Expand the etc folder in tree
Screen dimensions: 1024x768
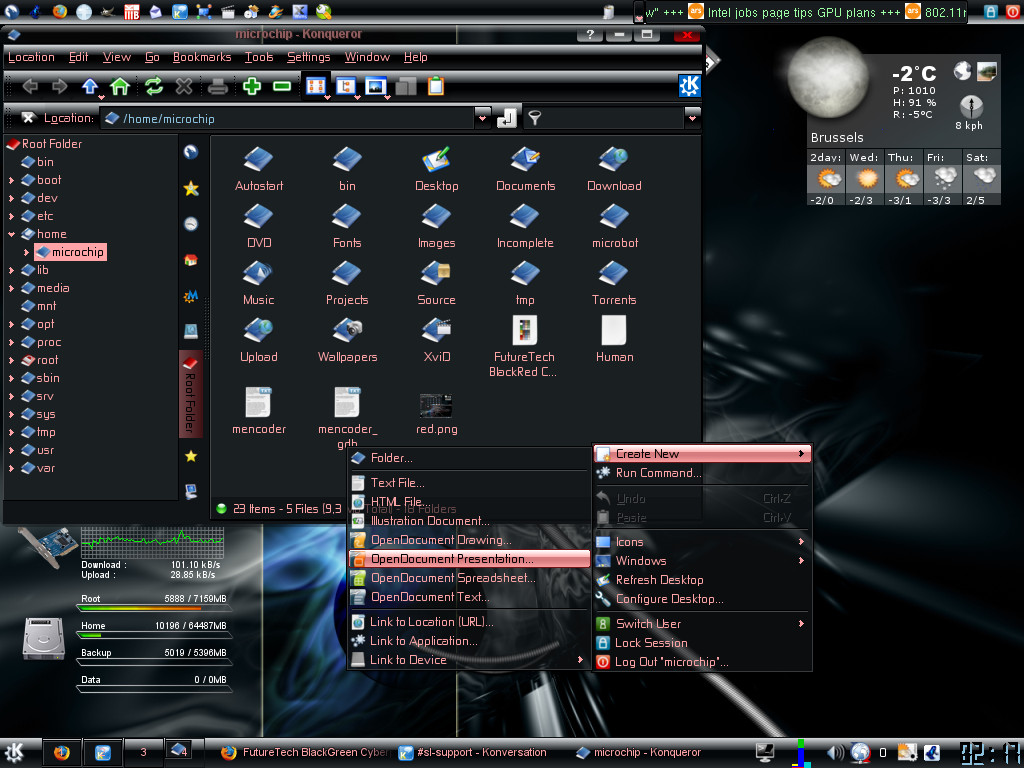11,216
